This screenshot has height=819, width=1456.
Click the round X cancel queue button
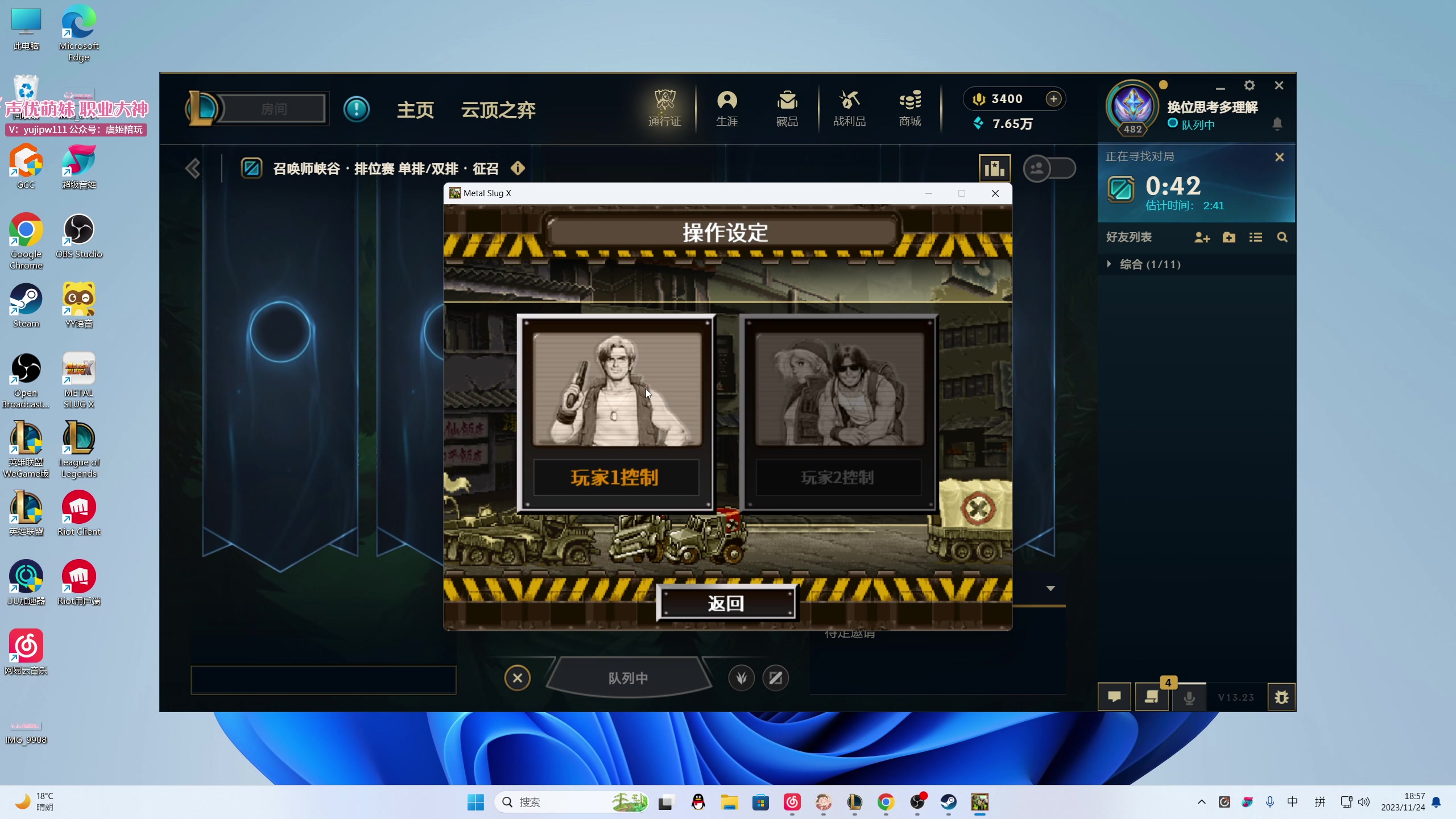pos(517,678)
